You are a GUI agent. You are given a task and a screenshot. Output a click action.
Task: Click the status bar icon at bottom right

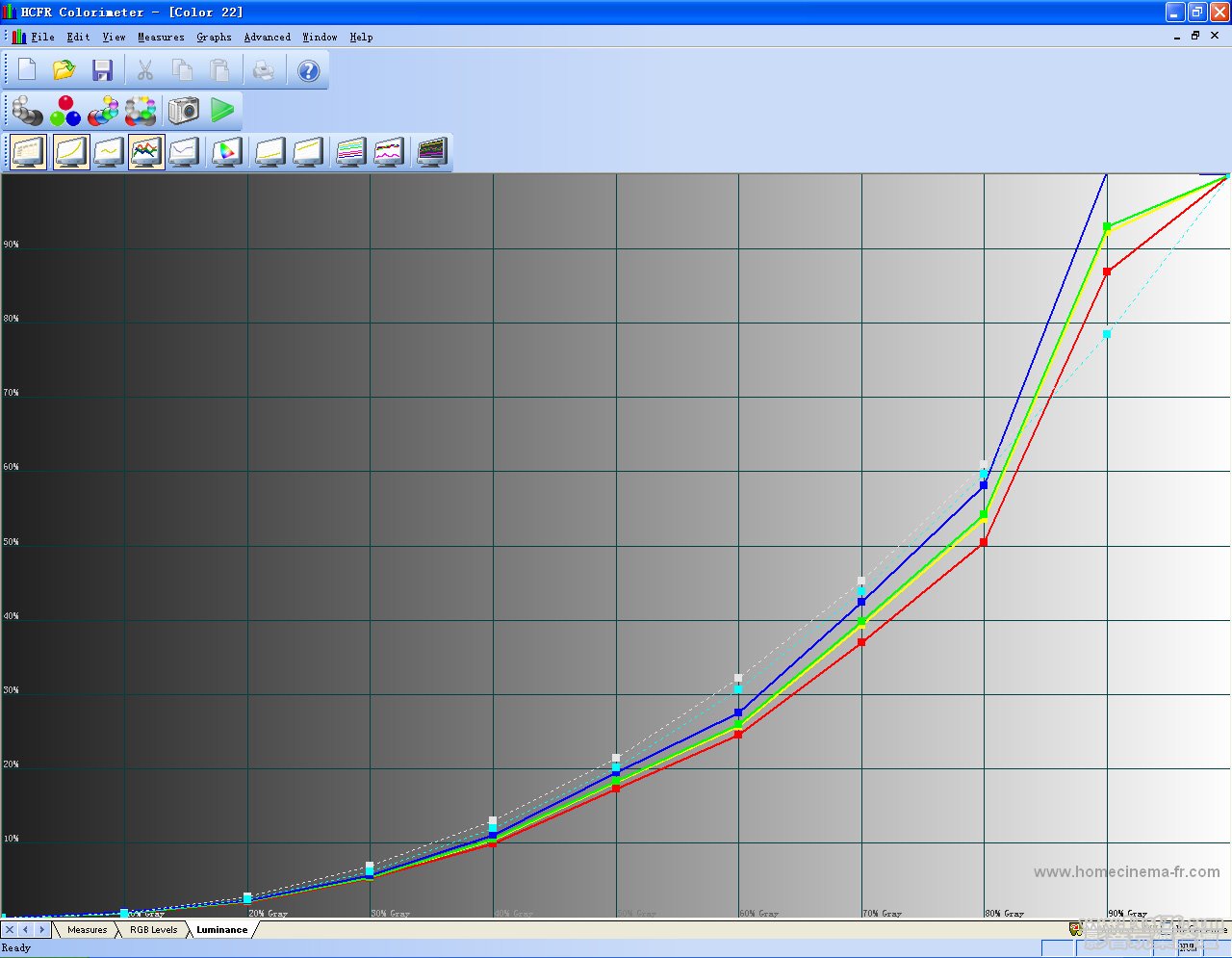click(x=1075, y=929)
